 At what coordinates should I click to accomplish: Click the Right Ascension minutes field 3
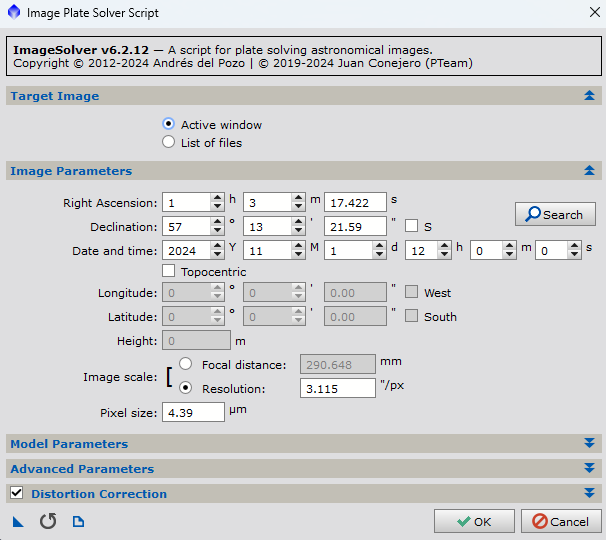pyautogui.click(x=268, y=202)
